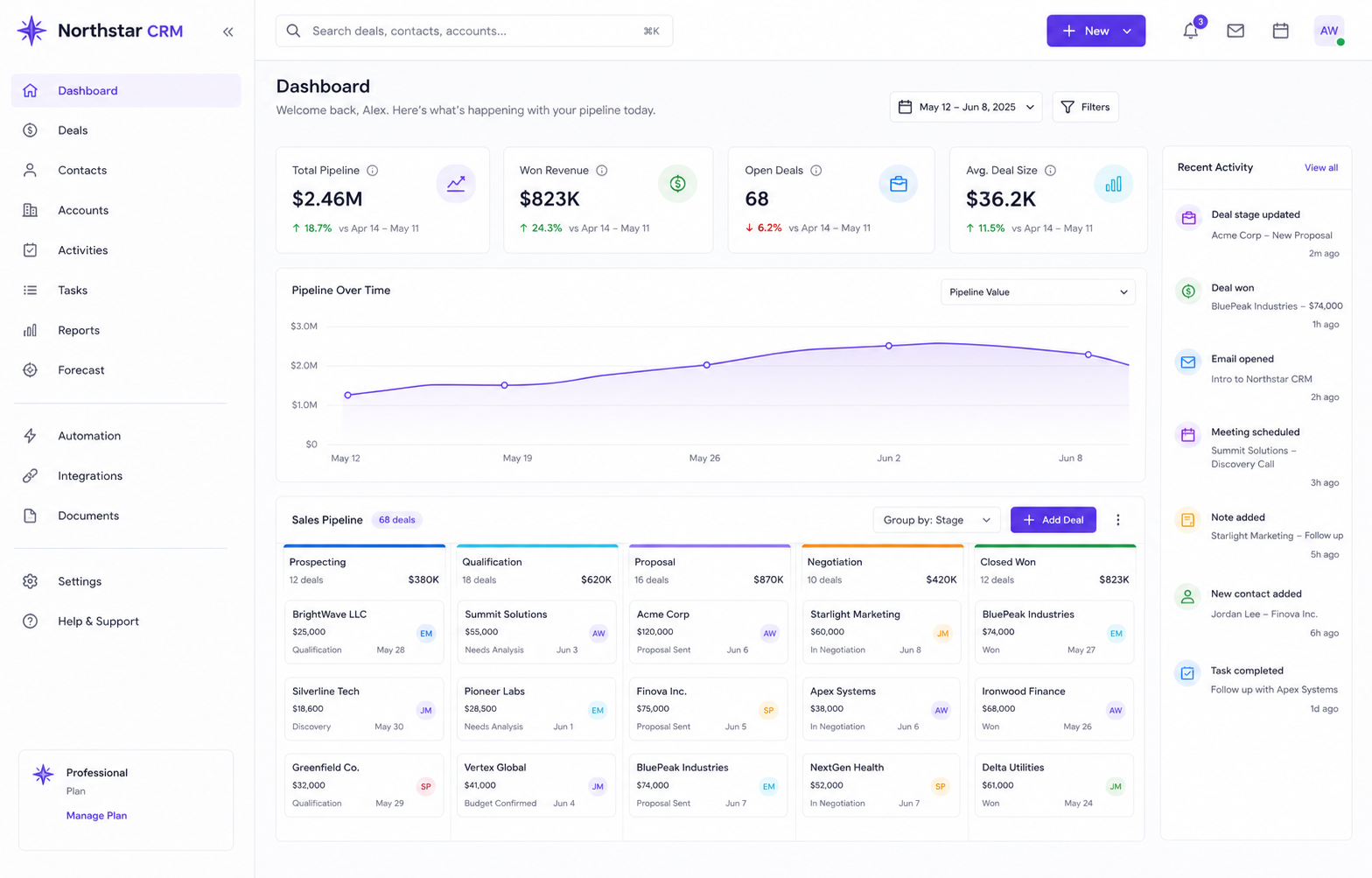The width and height of the screenshot is (1372, 878).
Task: Click the Won Revenue dollar icon
Action: pos(677,184)
